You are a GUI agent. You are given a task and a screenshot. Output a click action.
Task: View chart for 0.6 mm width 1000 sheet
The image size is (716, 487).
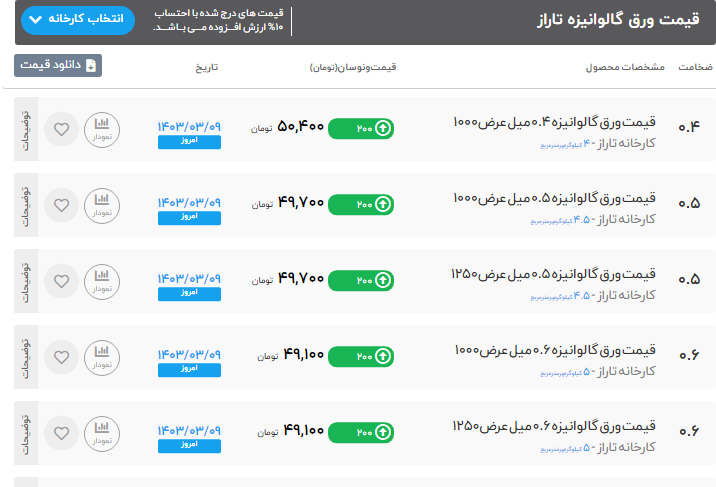101,355
